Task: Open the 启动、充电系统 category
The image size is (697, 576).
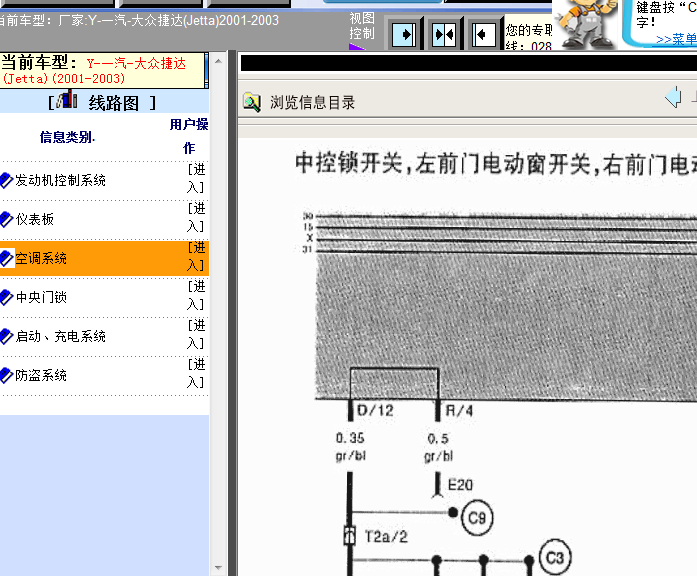Action: point(60,336)
